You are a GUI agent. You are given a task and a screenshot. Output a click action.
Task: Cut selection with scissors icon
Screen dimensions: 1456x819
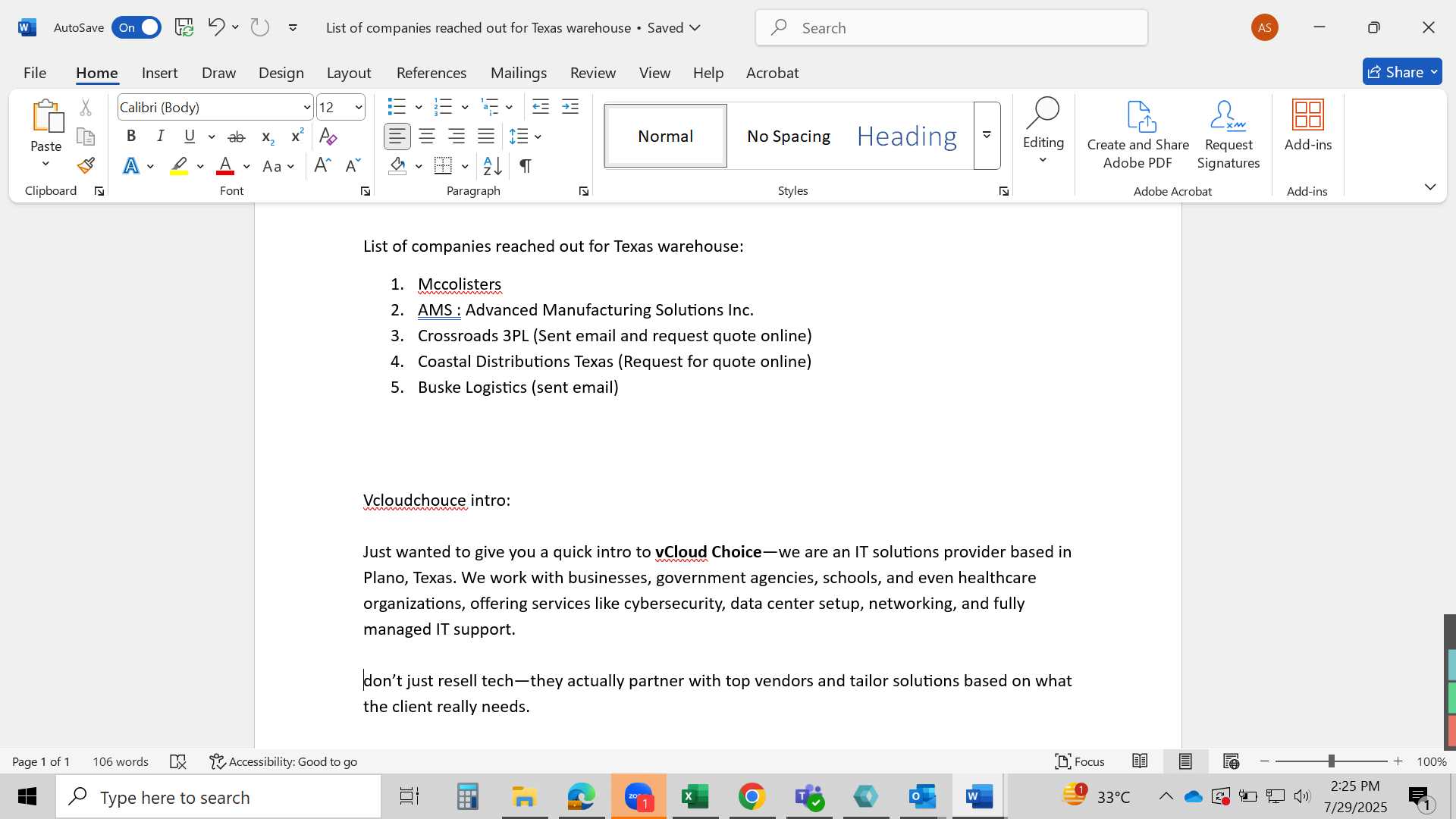point(86,108)
